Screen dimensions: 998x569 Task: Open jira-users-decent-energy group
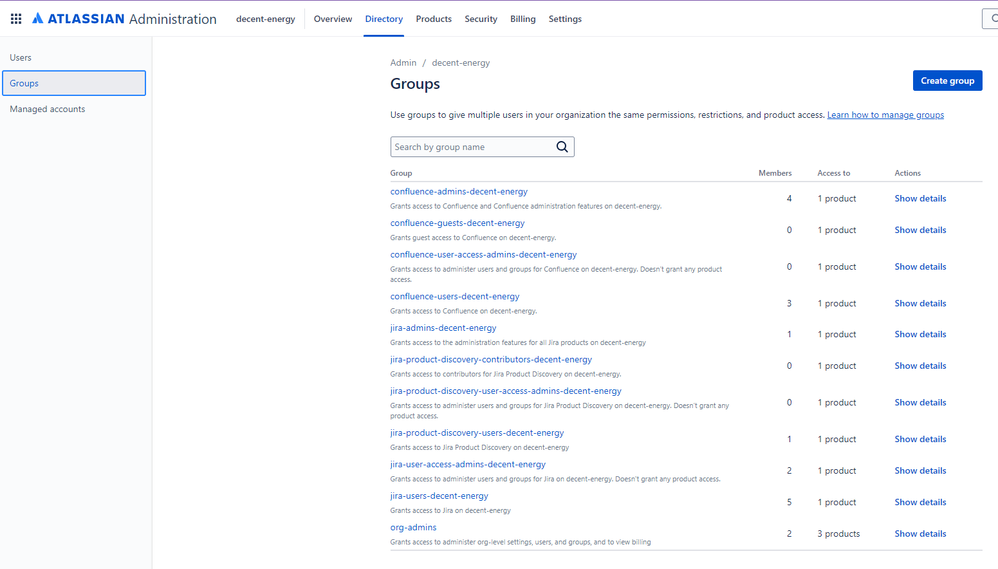(439, 496)
